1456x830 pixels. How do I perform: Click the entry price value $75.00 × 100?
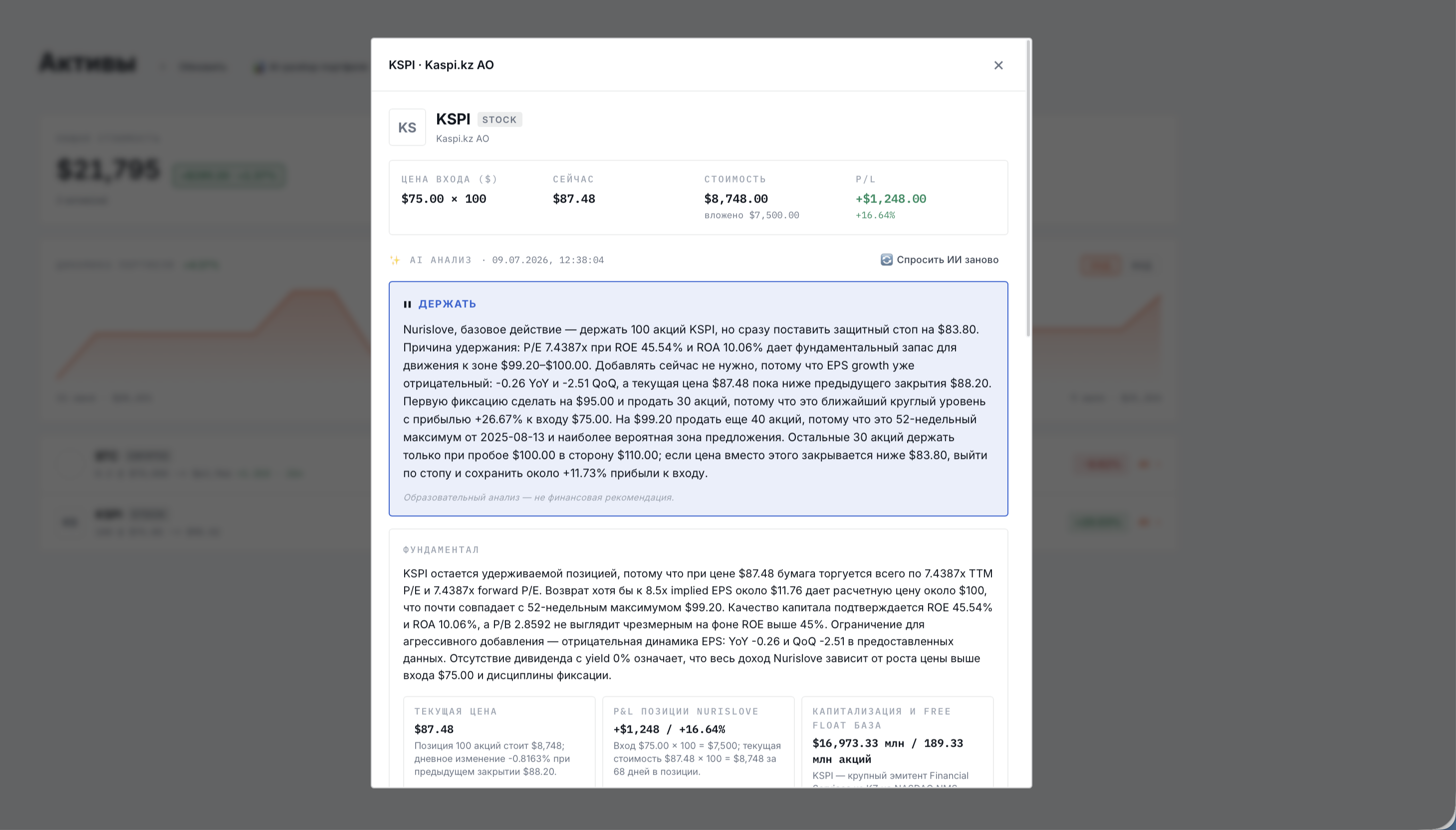444,199
